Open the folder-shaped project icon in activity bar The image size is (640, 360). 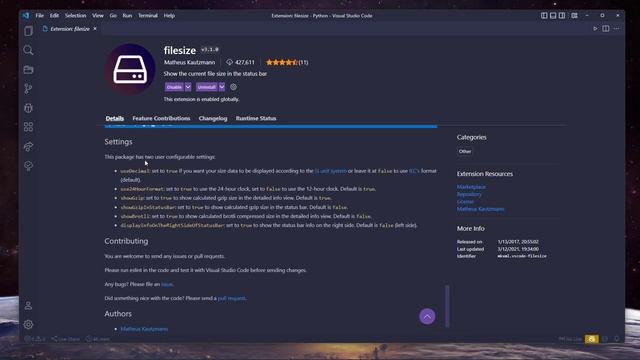click(28, 70)
